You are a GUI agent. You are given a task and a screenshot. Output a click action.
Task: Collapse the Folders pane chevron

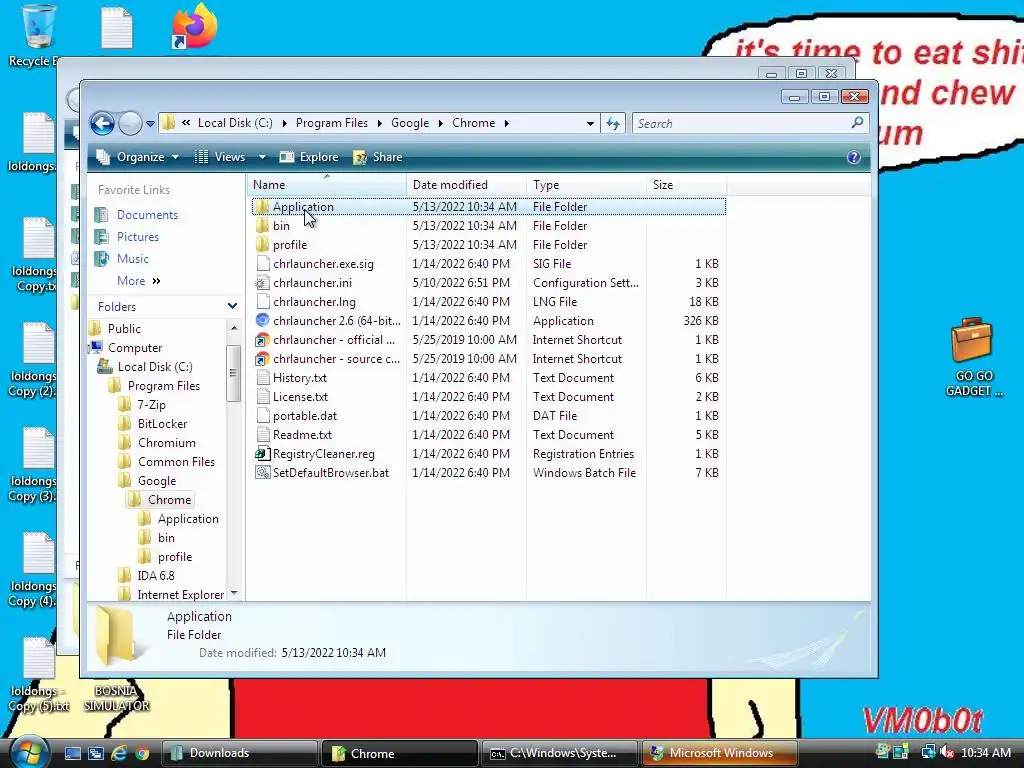[x=232, y=306]
